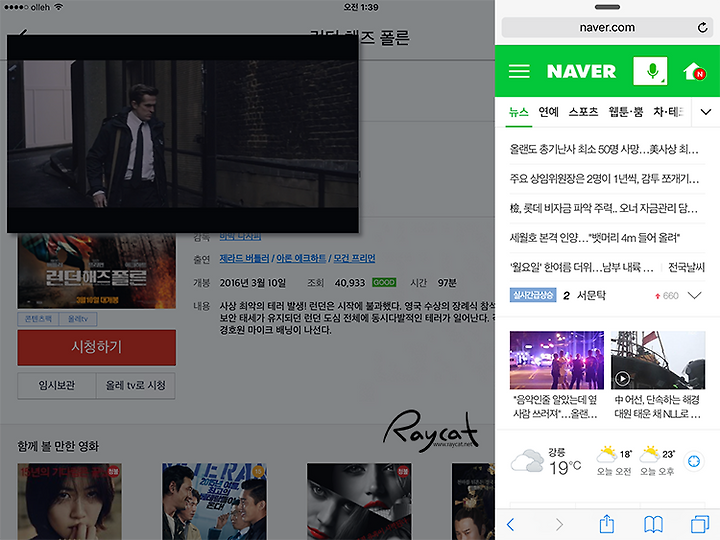Open Safari share sheet
Screen dimensions: 720x540
tap(607, 523)
